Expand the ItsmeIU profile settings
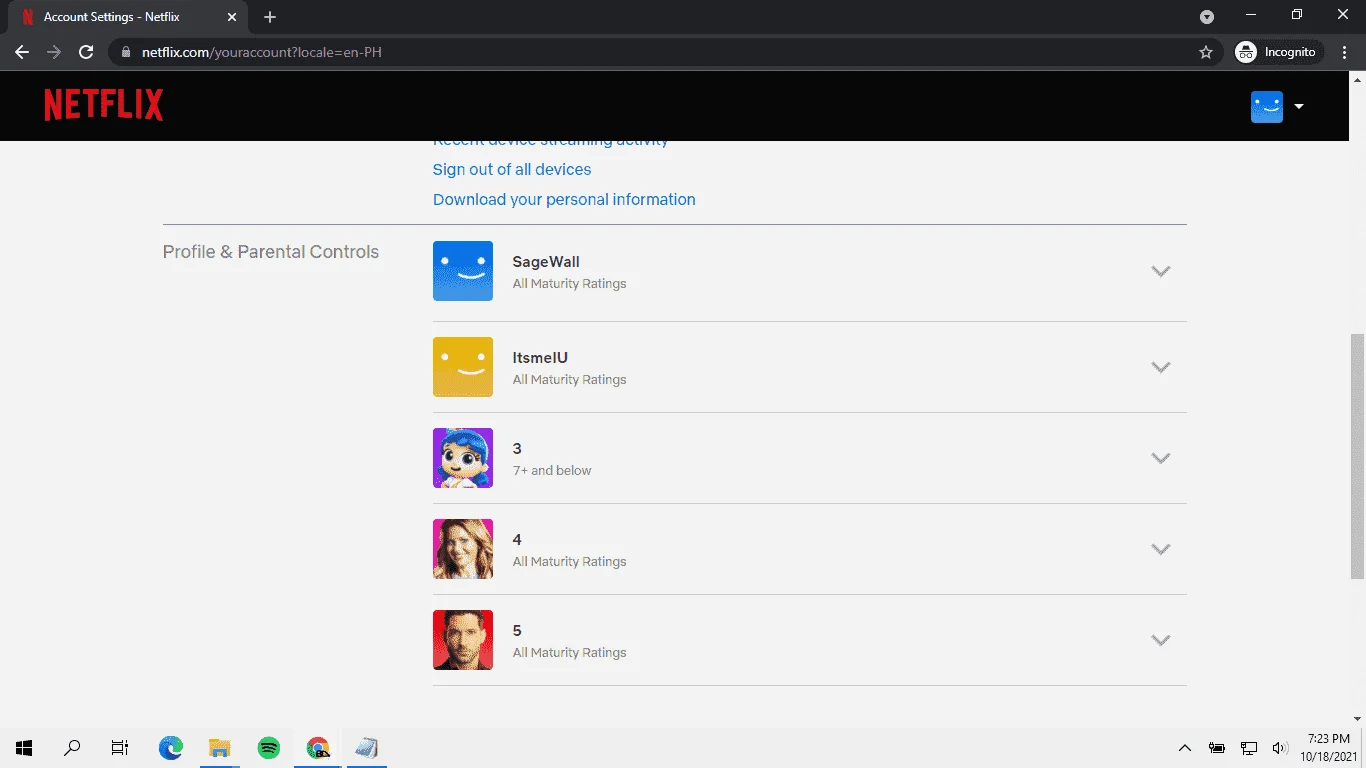 point(1160,367)
